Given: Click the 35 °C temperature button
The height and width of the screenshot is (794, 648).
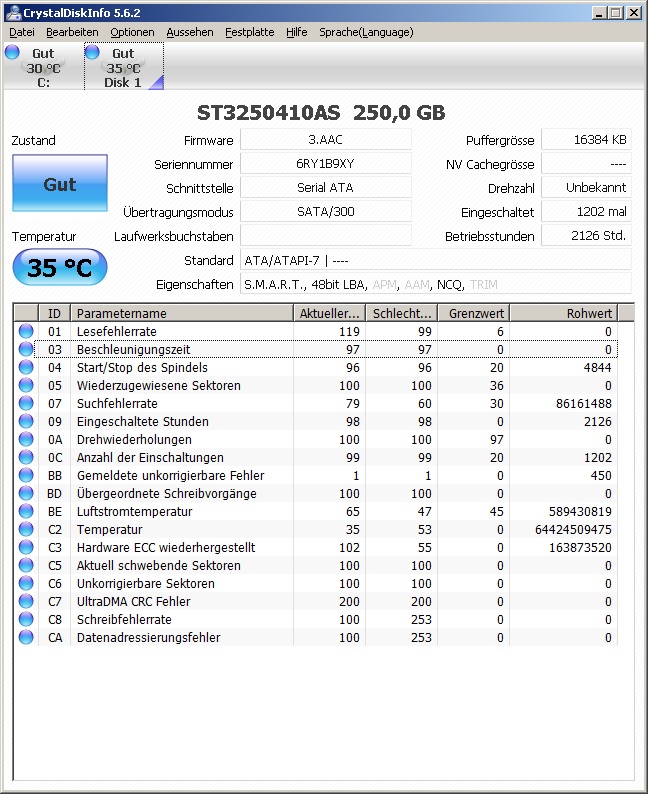Looking at the screenshot, I should pos(60,267).
